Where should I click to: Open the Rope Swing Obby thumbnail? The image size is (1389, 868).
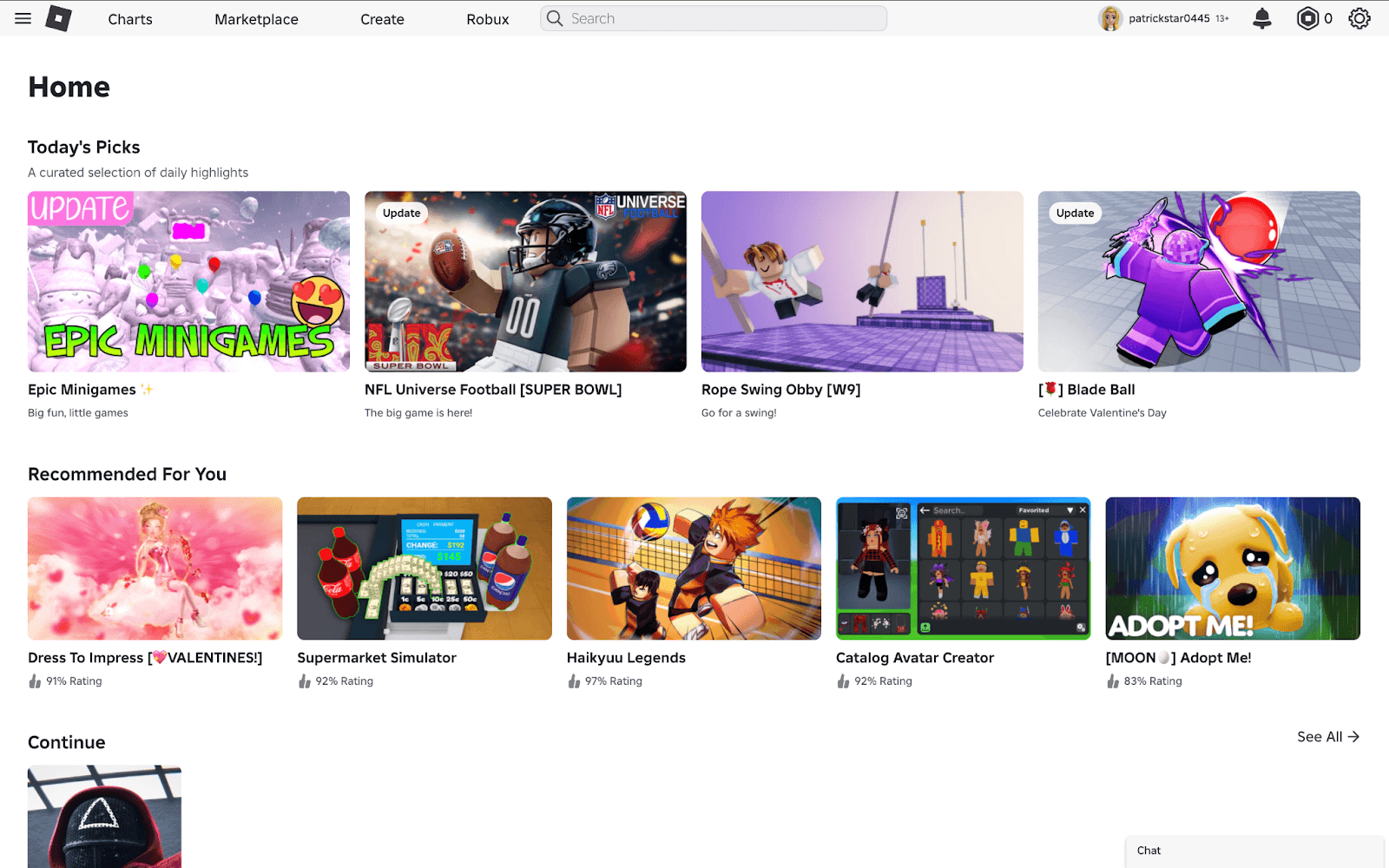click(862, 281)
